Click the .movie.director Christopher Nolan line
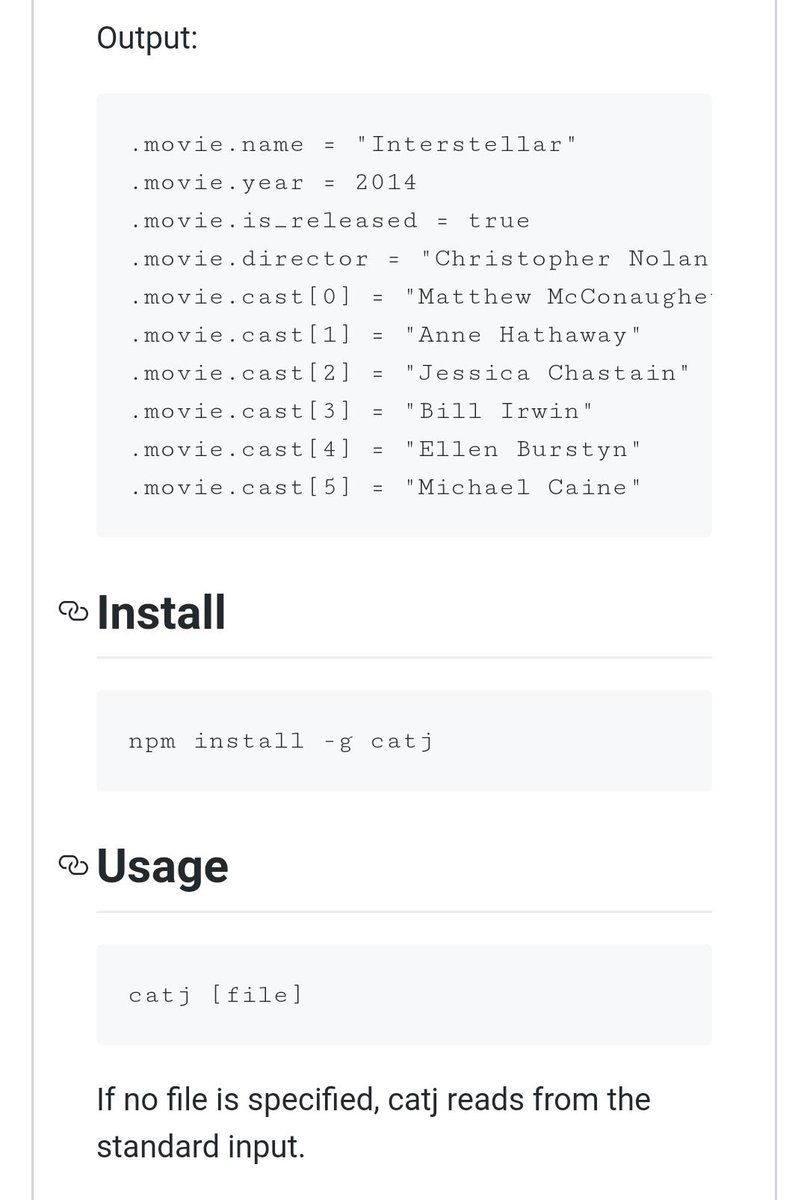 (419, 259)
